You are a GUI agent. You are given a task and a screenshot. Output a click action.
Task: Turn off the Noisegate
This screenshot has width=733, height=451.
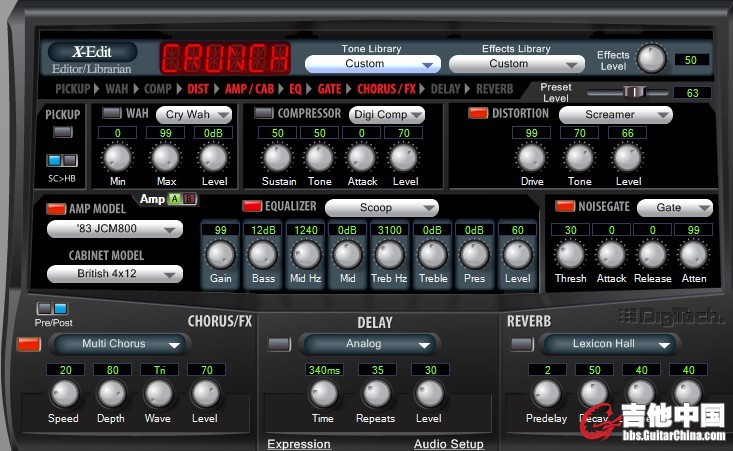[x=565, y=206]
